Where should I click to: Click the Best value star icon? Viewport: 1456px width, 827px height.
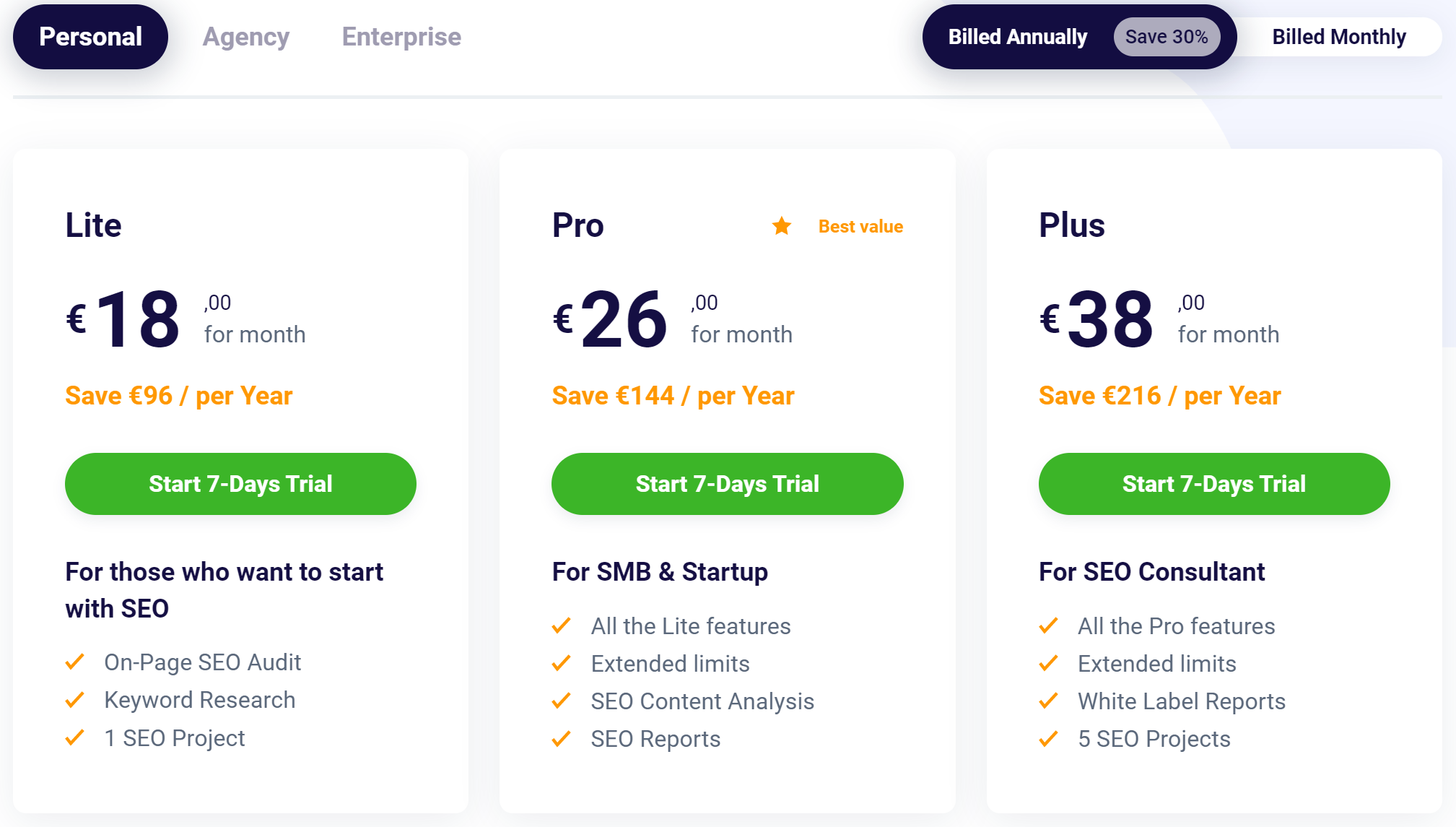pyautogui.click(x=781, y=227)
